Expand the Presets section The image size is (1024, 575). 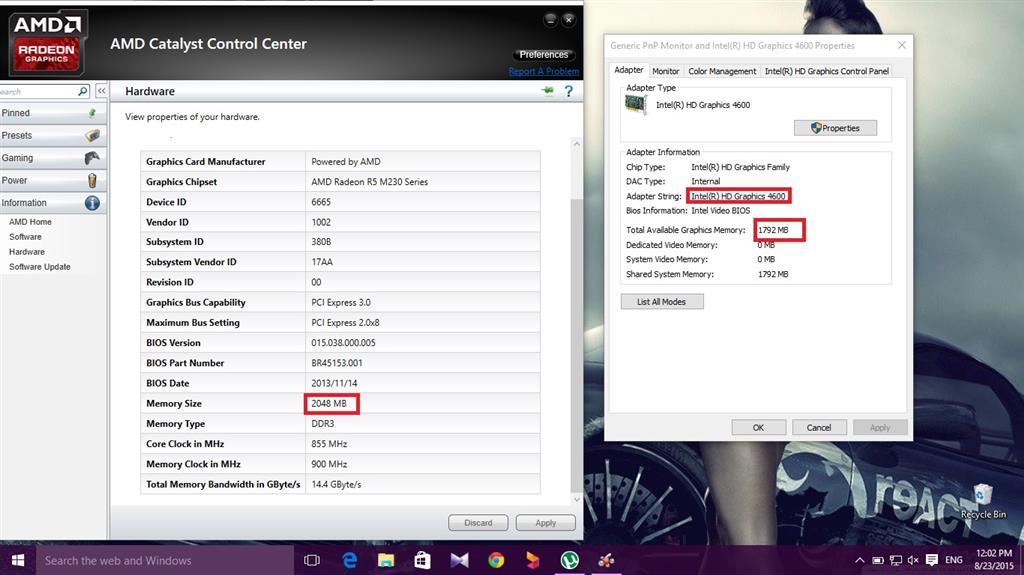[x=52, y=135]
